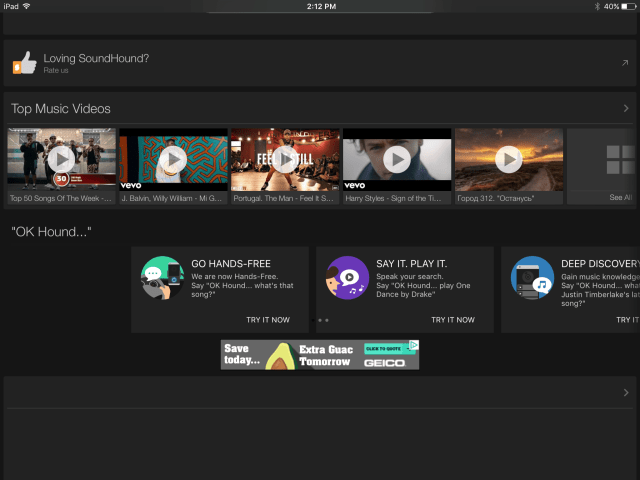Tap the Wi-Fi status icon
Screen dimensions: 640x480
[x=27, y=6]
